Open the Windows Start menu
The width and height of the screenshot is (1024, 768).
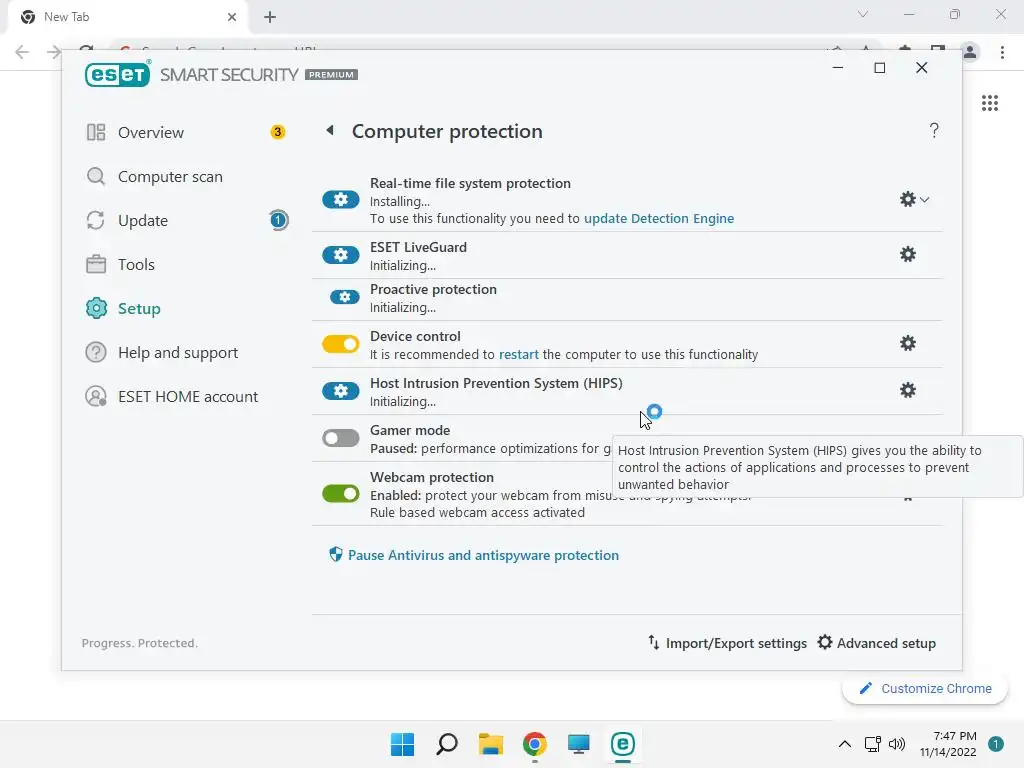(402, 744)
